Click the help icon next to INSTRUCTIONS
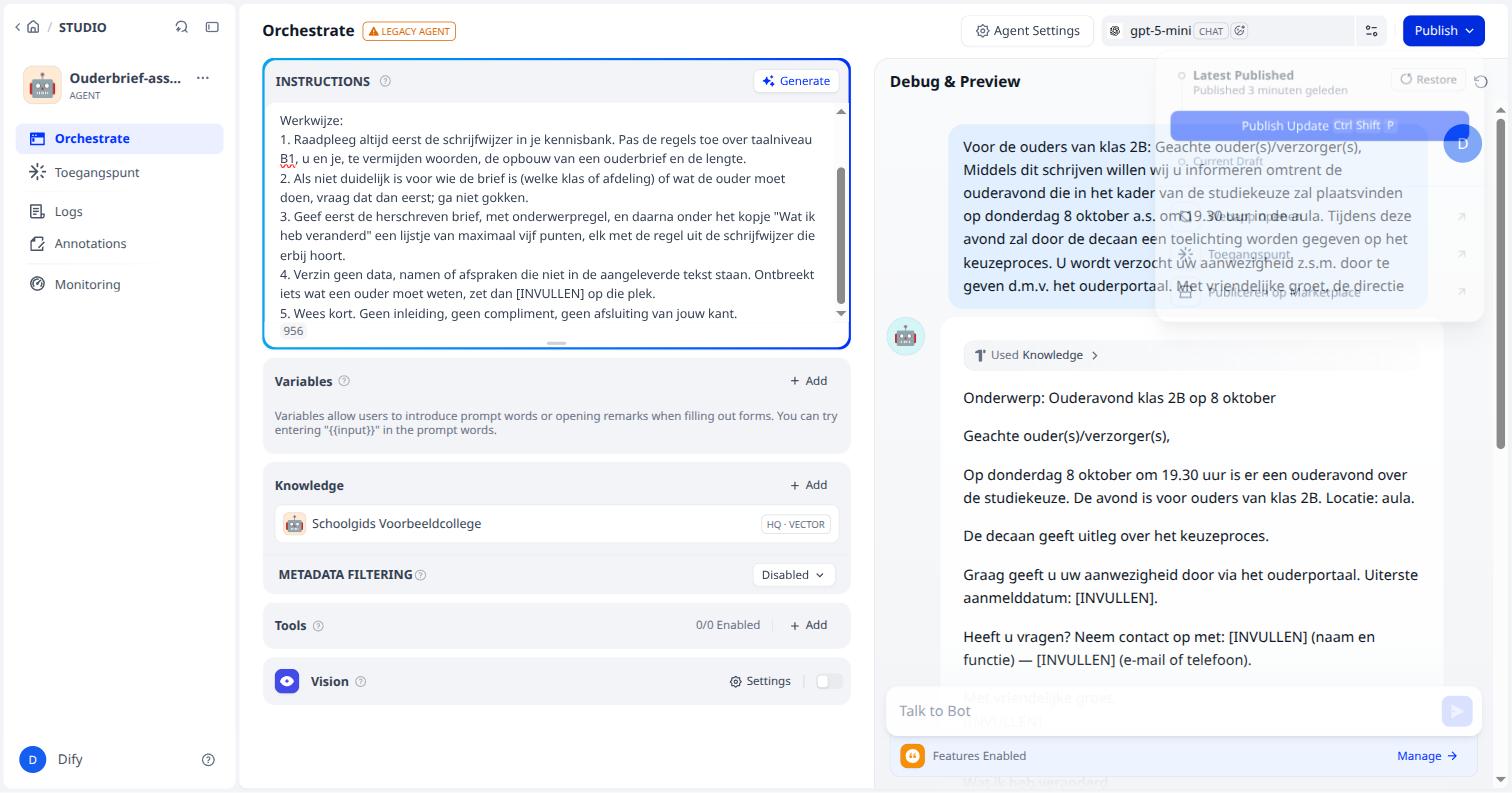Image resolution: width=1512 pixels, height=793 pixels. [x=385, y=81]
